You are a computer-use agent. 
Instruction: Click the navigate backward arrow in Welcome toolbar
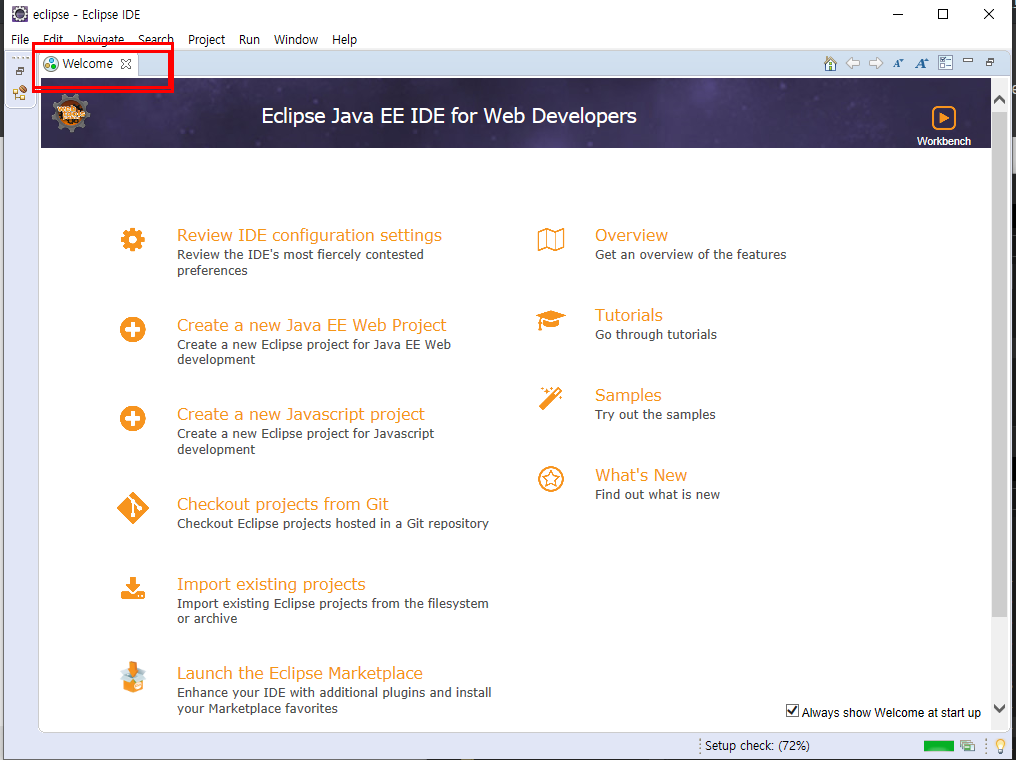[x=853, y=63]
